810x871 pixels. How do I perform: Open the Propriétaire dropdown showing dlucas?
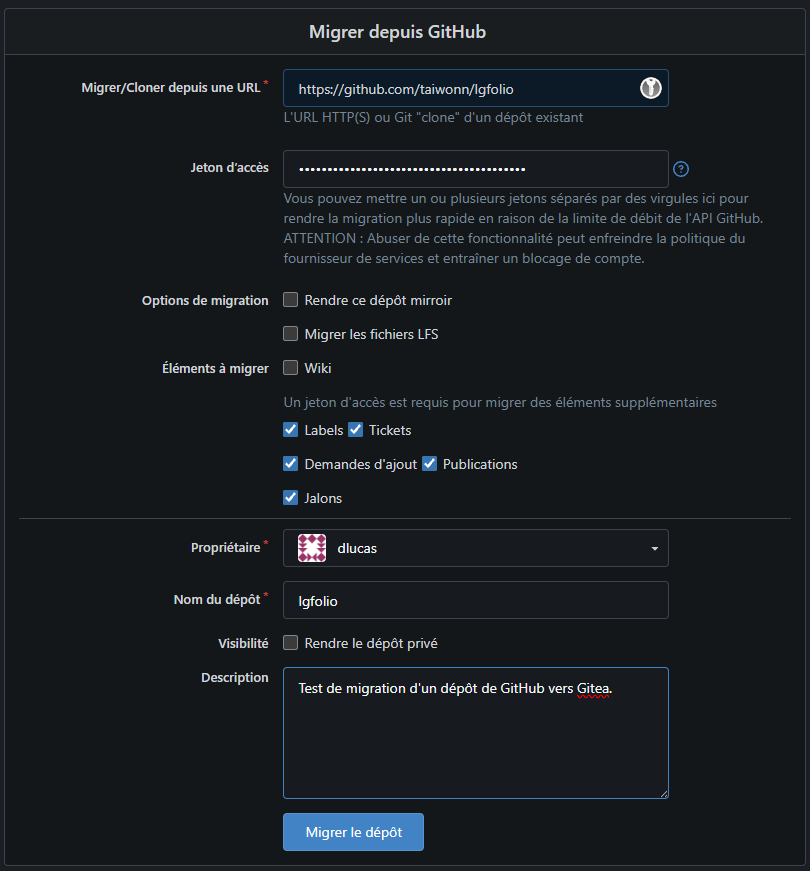[x=476, y=548]
